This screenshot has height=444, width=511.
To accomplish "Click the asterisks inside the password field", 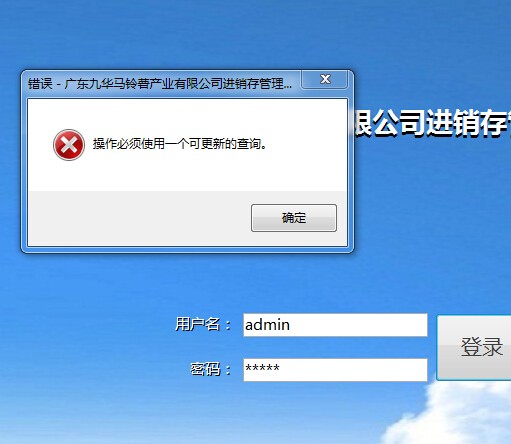I will pyautogui.click(x=262, y=368).
